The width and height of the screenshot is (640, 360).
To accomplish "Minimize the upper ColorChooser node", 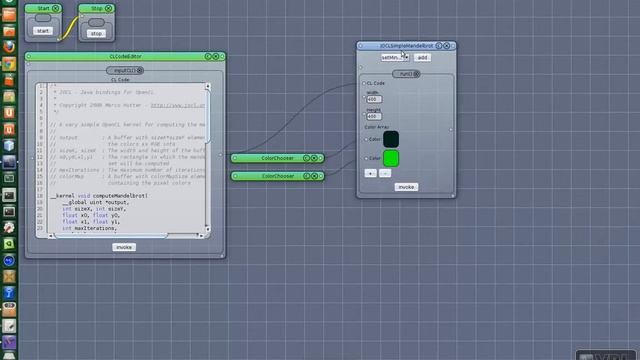I will click(x=307, y=158).
